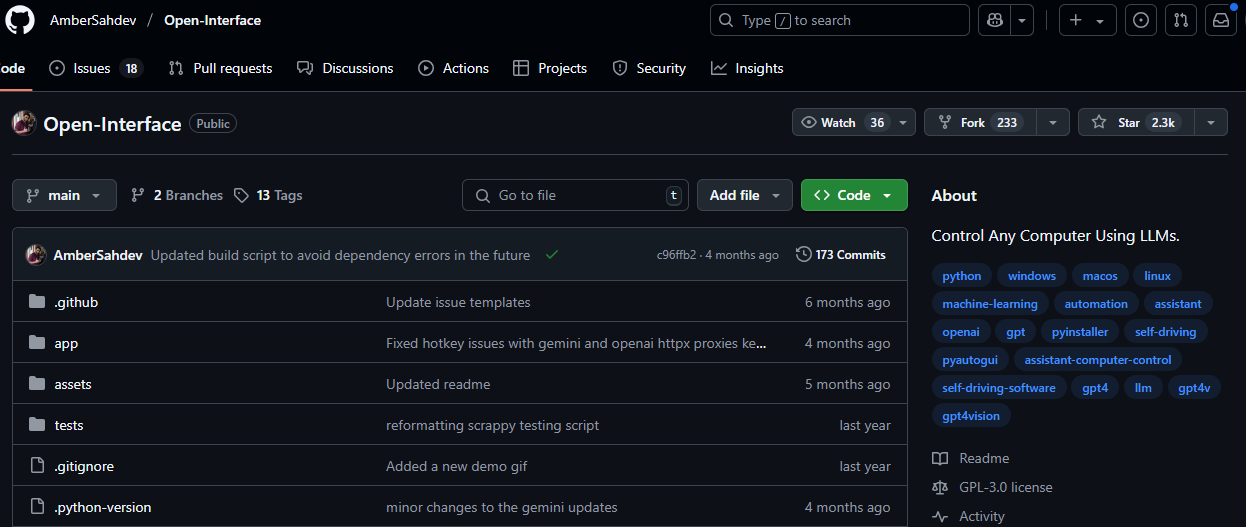The height and width of the screenshot is (527, 1246).
Task: Open 'reformatting scrappy testing script' commit message
Action: [493, 425]
